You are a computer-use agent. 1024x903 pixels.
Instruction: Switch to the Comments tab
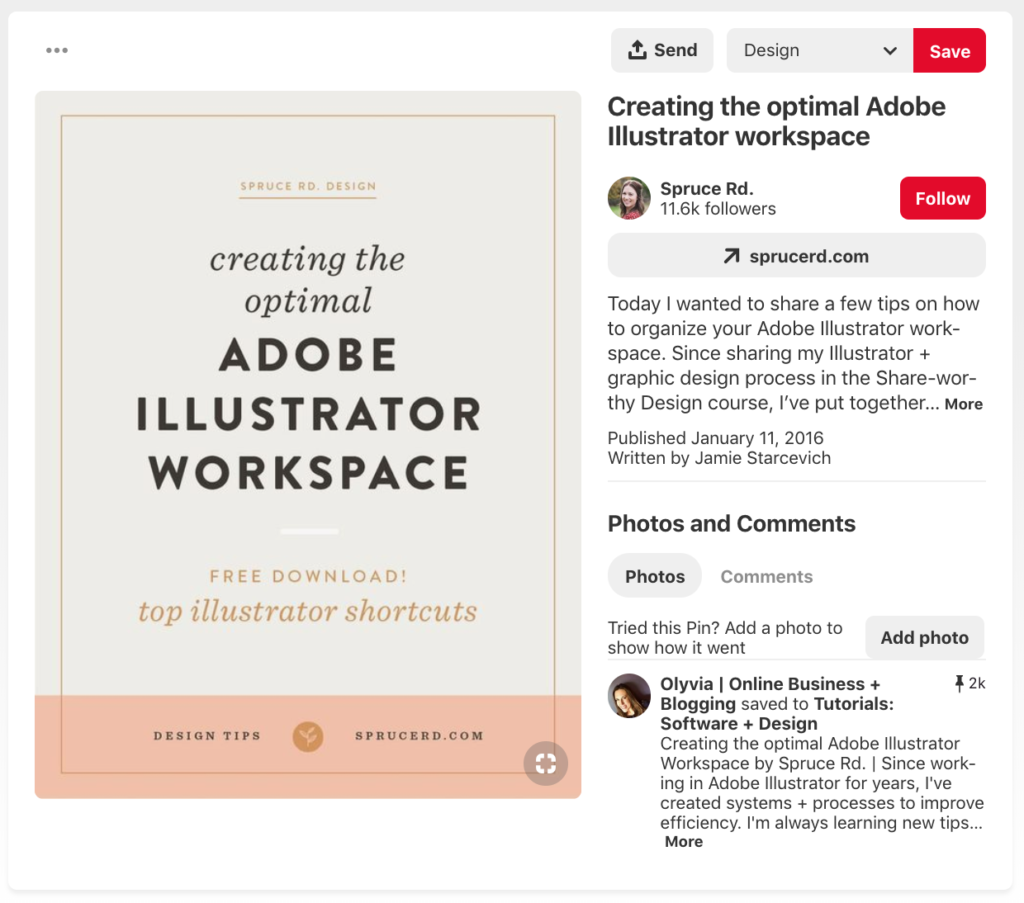pyautogui.click(x=766, y=576)
